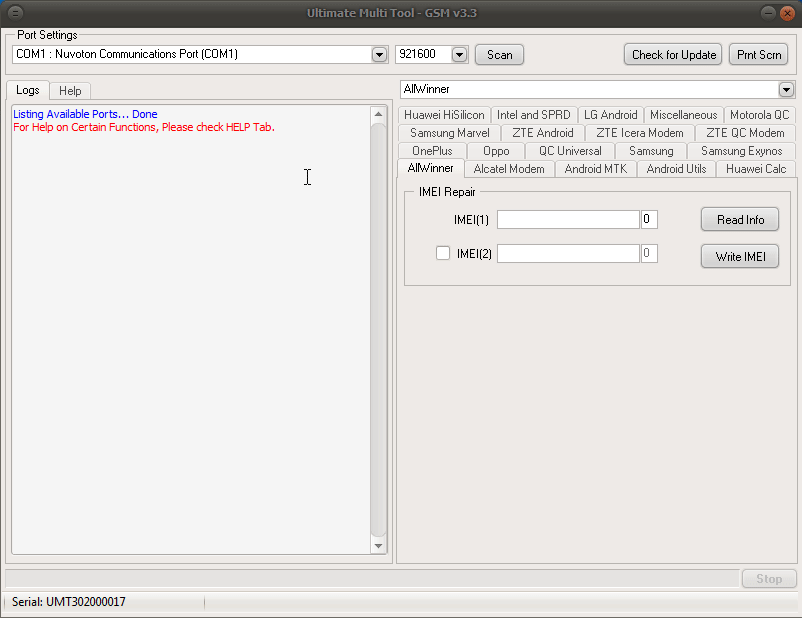Image resolution: width=802 pixels, height=618 pixels.
Task: Enable the IMEI(2) checkbox
Action: pos(443,254)
